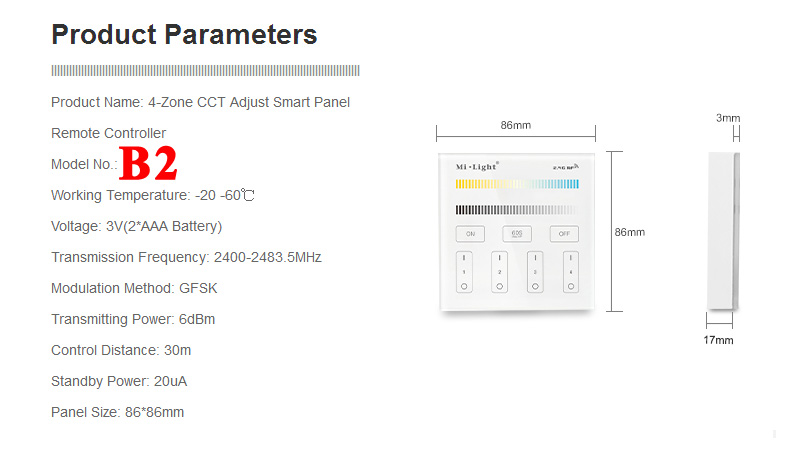Turn on zone 3 with the I mark
Screen dimensions: 800x453
(x=535, y=258)
